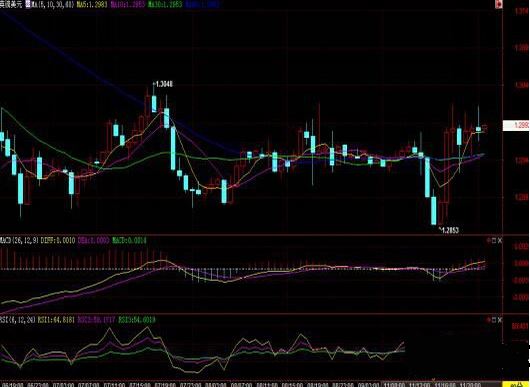This screenshot has width=530, height=387.
Task: Close the MACD indicator panel
Action: pyautogui.click(x=500, y=240)
